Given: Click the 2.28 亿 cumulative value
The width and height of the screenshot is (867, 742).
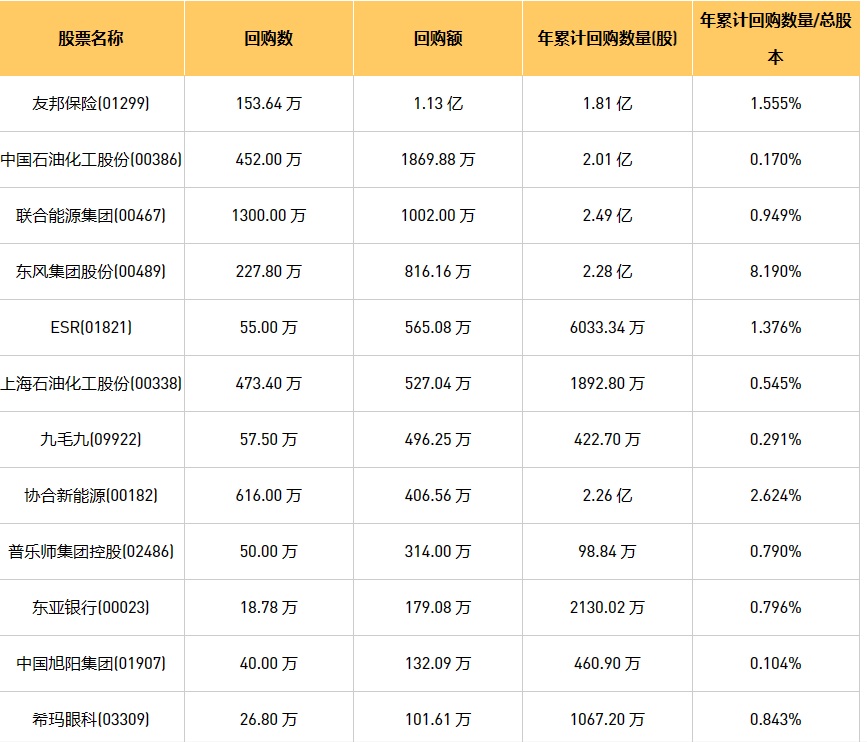Looking at the screenshot, I should click(607, 271).
